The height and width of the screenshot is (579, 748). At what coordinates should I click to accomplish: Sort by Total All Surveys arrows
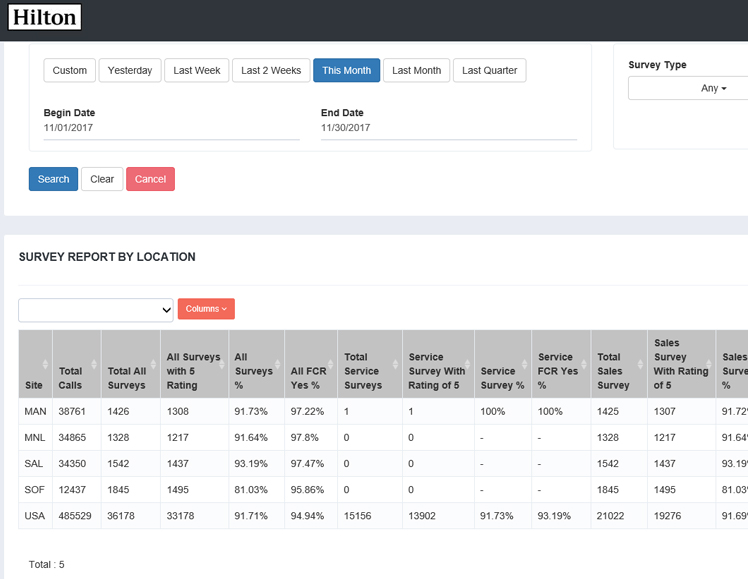tap(153, 364)
